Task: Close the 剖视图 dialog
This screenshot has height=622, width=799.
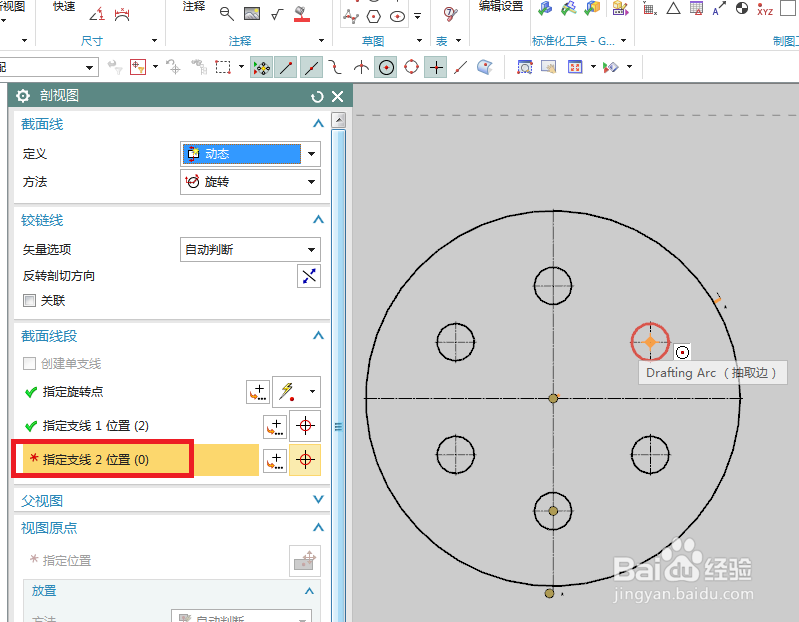Action: click(x=337, y=96)
